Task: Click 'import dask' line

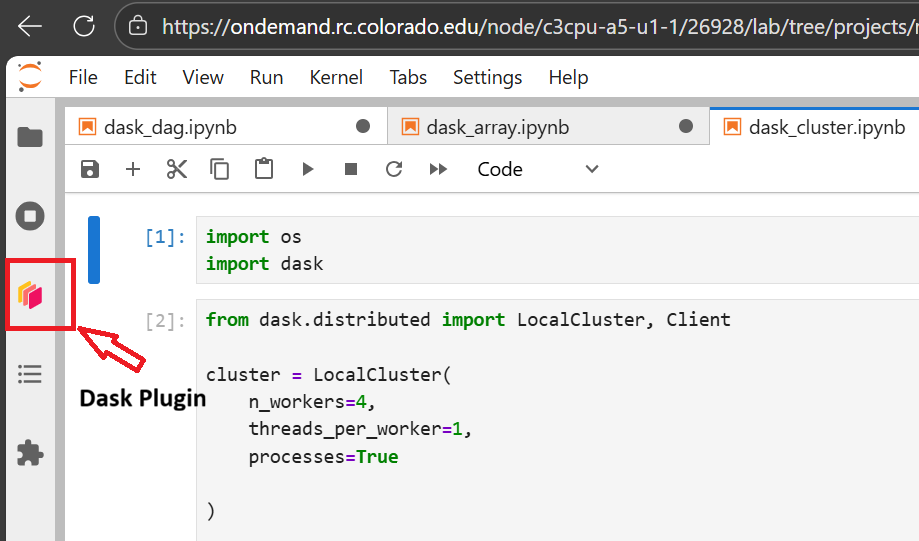Action: 264,264
